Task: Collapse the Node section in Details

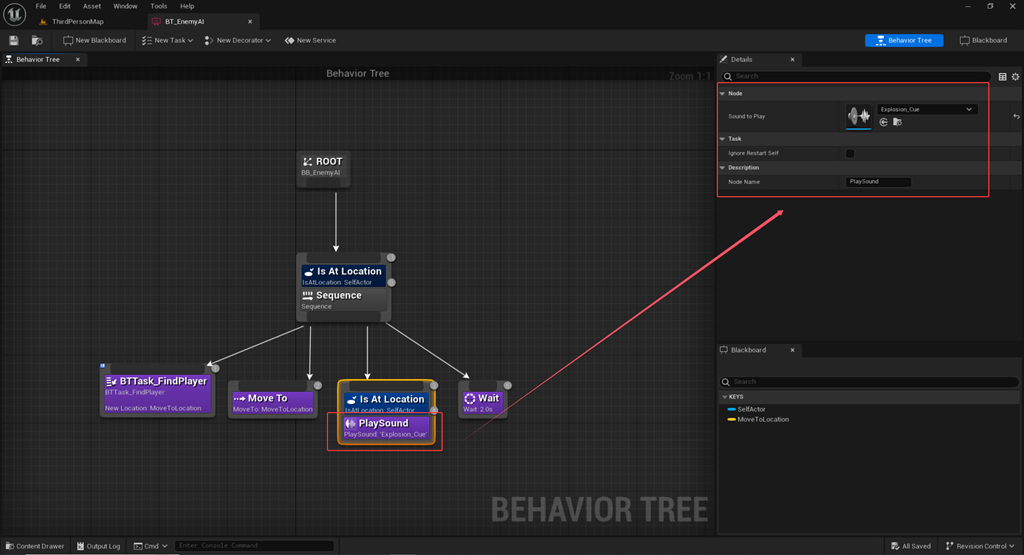Action: 722,94
